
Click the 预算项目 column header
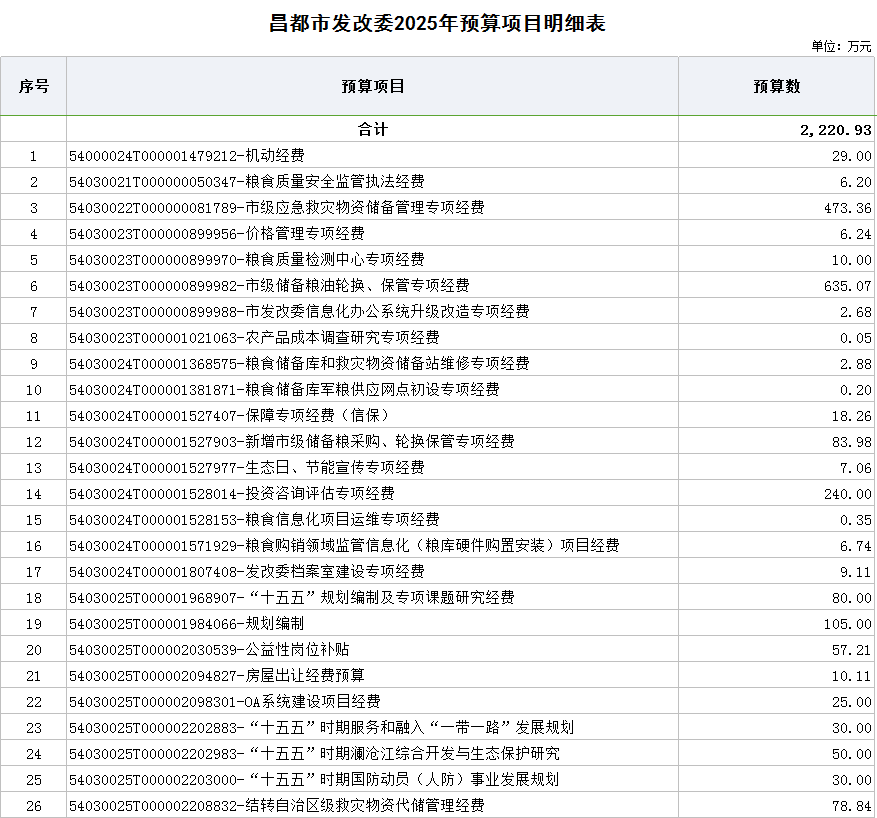coord(372,87)
